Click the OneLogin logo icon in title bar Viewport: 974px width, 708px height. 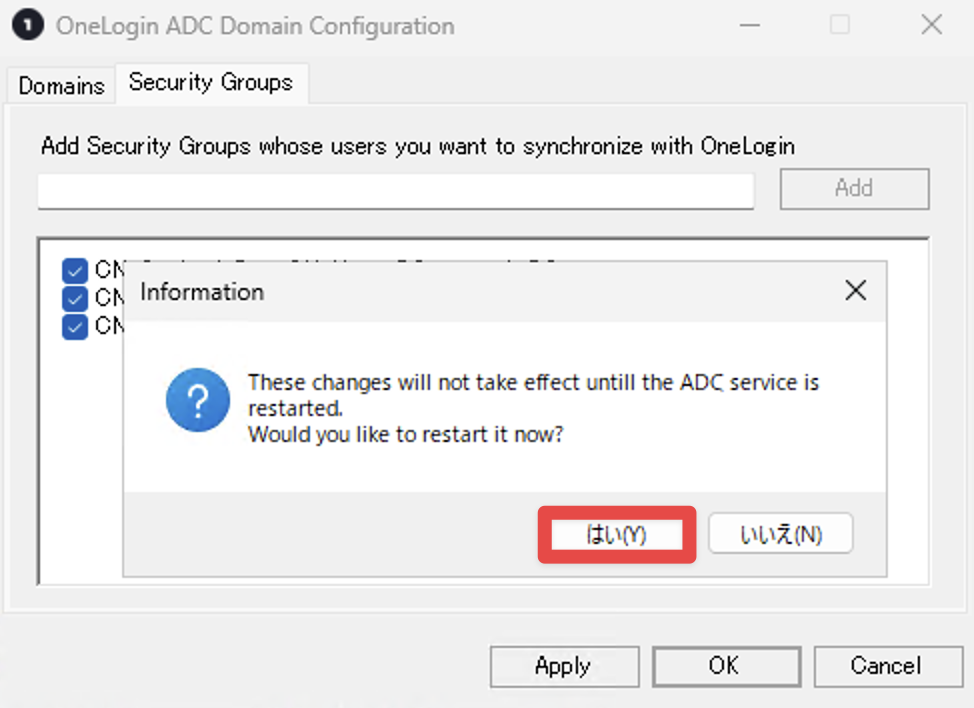(27, 25)
